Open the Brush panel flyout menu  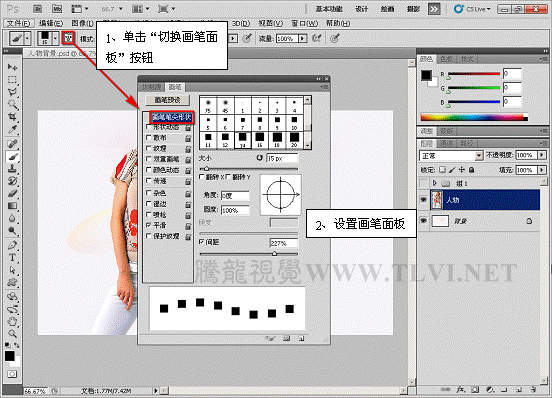tap(325, 87)
